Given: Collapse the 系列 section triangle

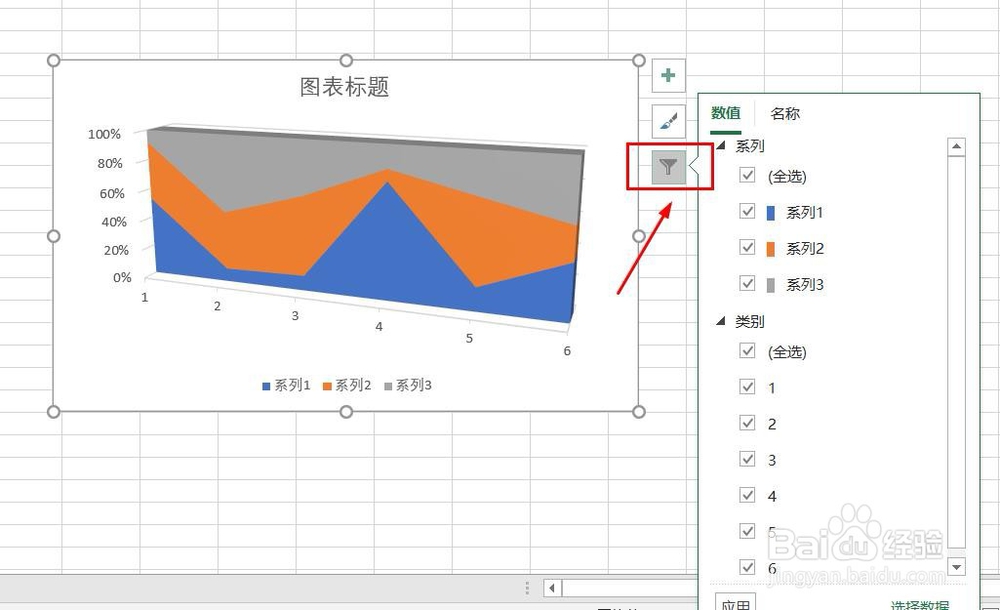Looking at the screenshot, I should click(720, 146).
